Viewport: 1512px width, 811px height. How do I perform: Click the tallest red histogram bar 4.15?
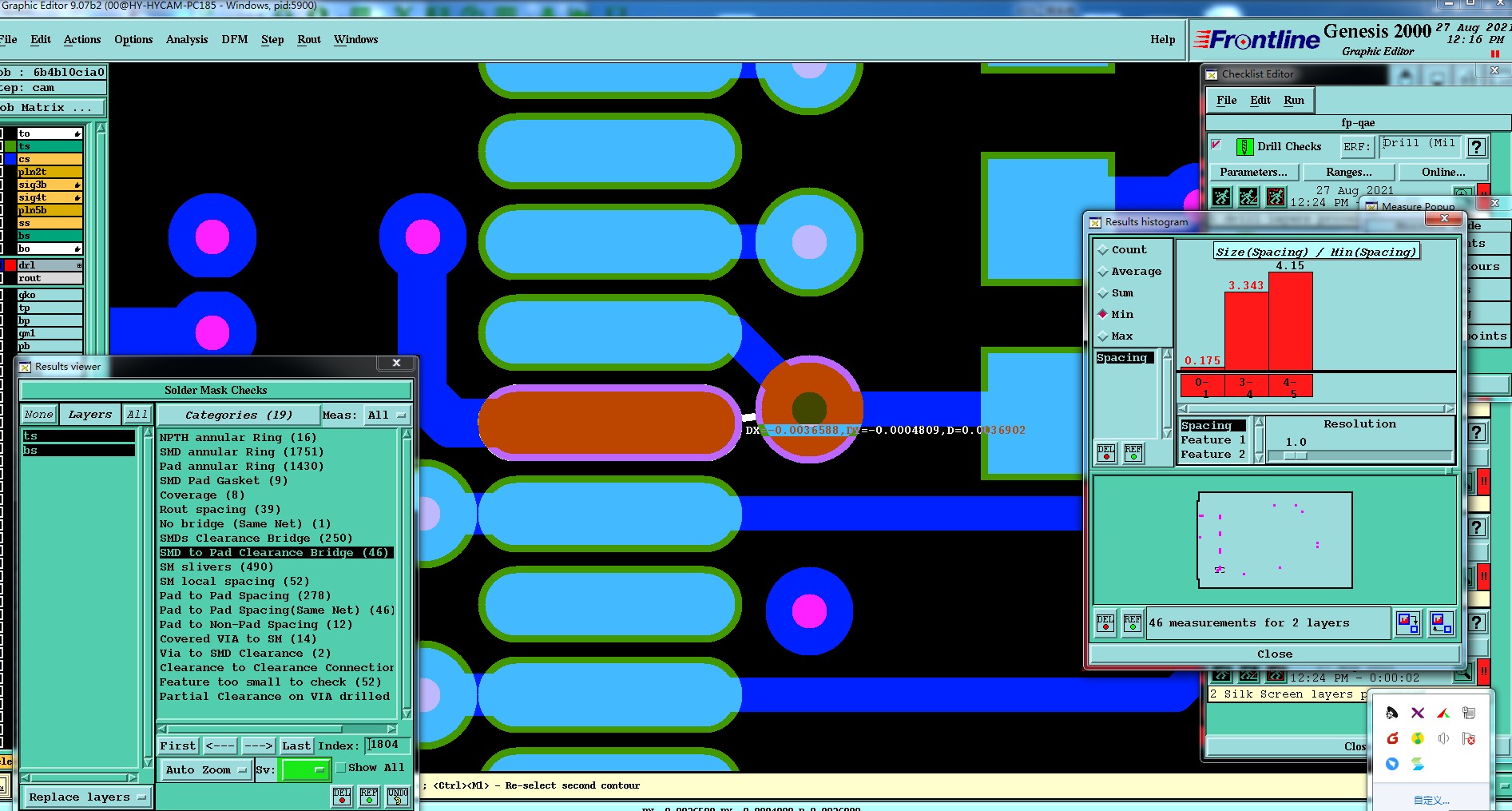point(1291,321)
